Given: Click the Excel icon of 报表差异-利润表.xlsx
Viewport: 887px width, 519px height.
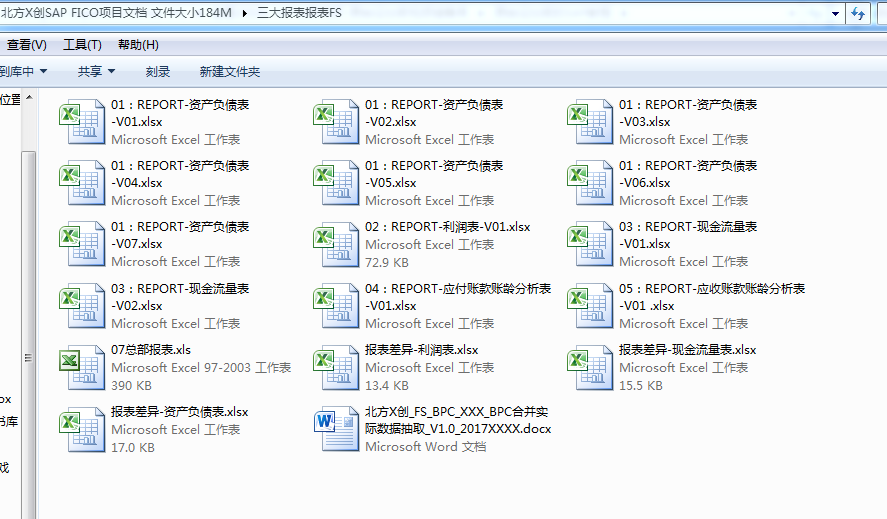Looking at the screenshot, I should click(x=336, y=367).
